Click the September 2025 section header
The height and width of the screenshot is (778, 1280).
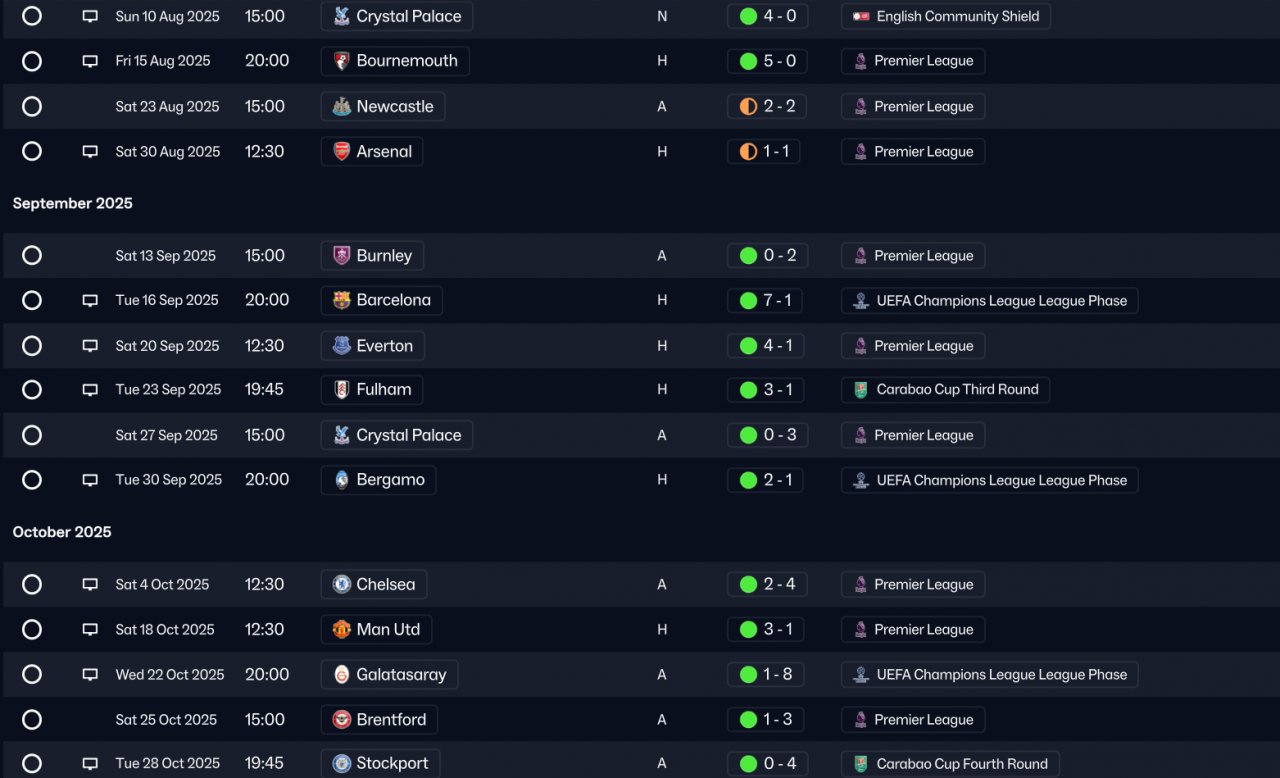[x=73, y=203]
